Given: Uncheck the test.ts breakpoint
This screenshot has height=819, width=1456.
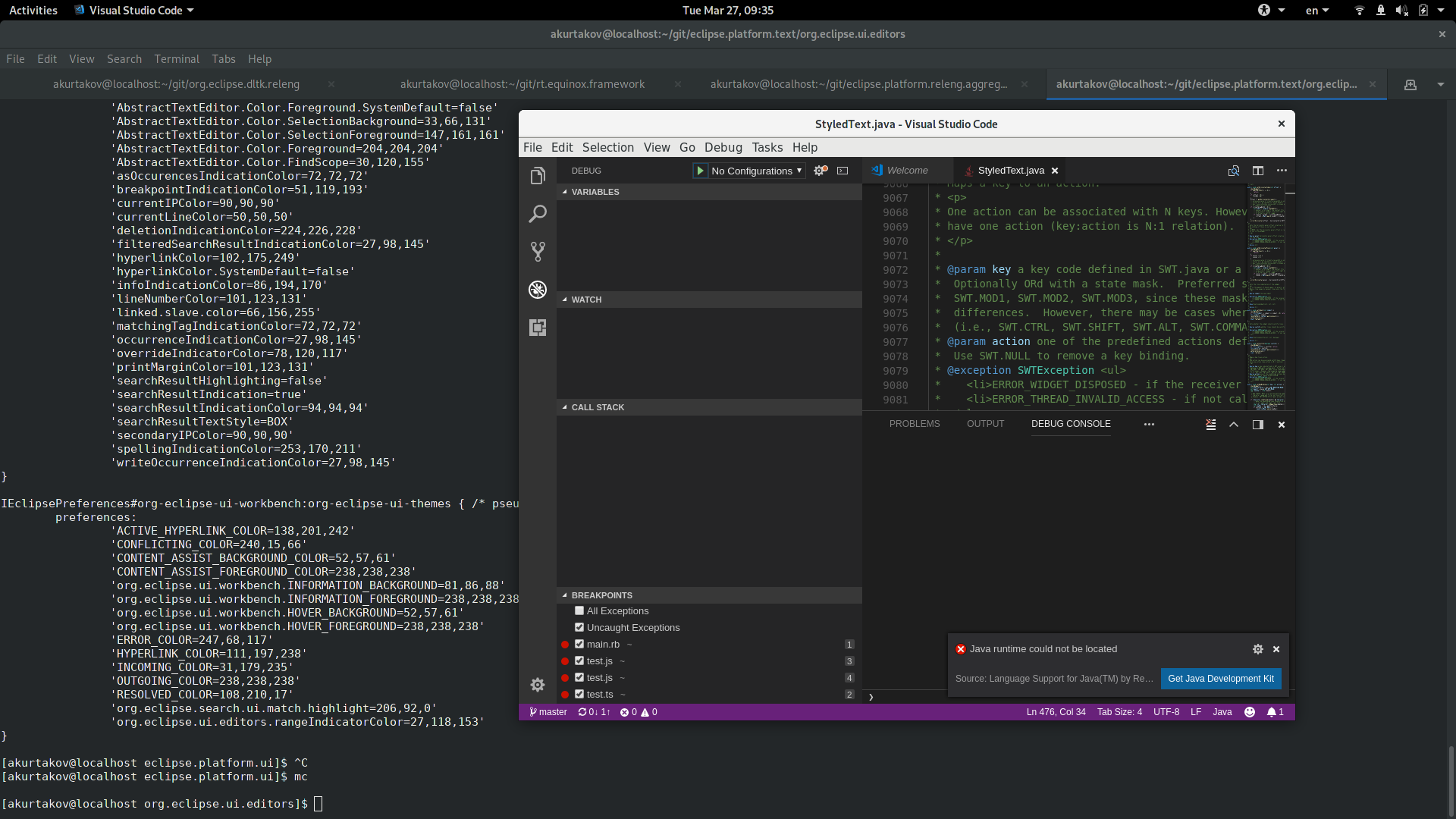Looking at the screenshot, I should pos(579,694).
